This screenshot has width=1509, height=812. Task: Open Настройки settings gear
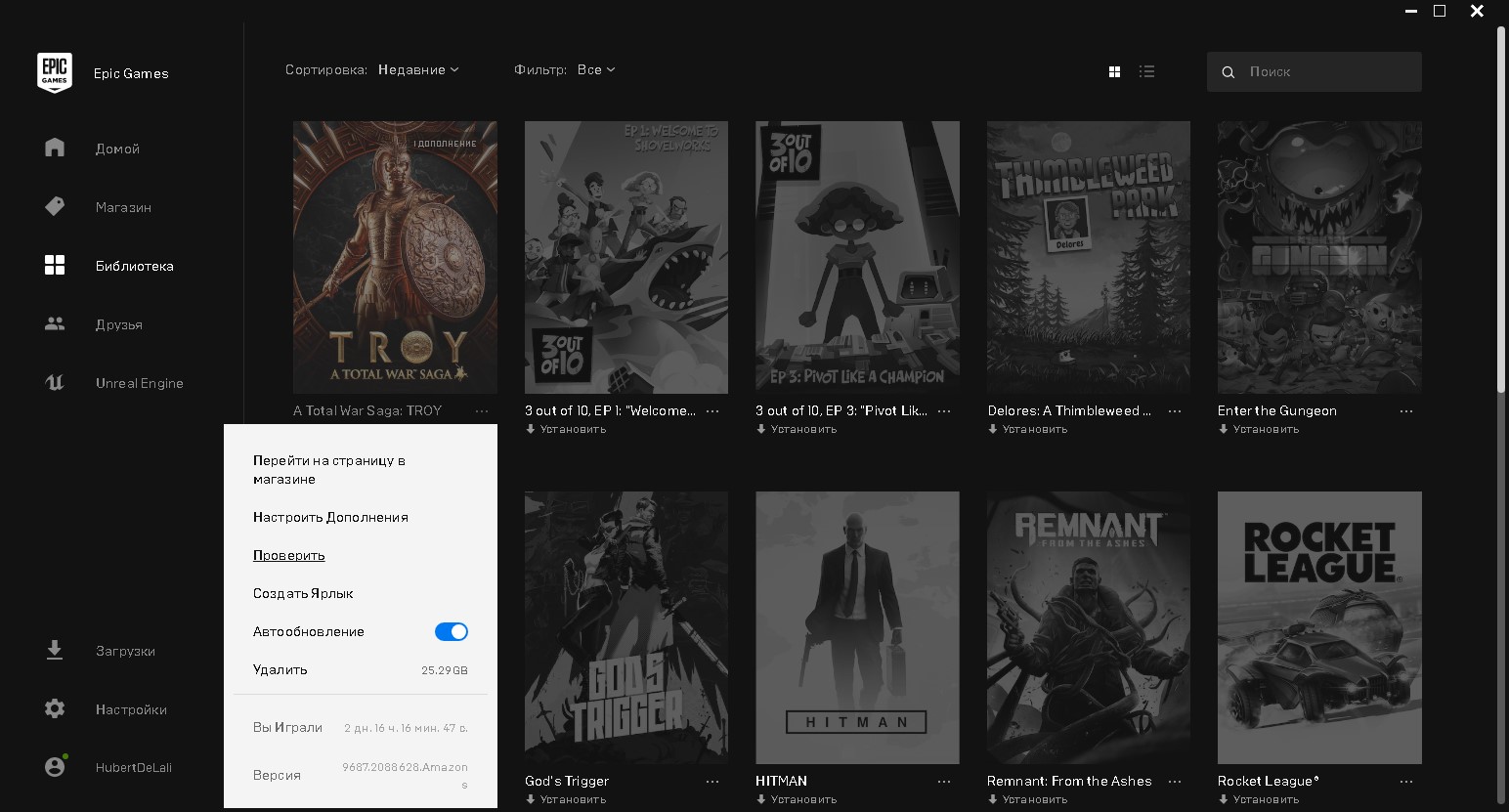(x=55, y=708)
